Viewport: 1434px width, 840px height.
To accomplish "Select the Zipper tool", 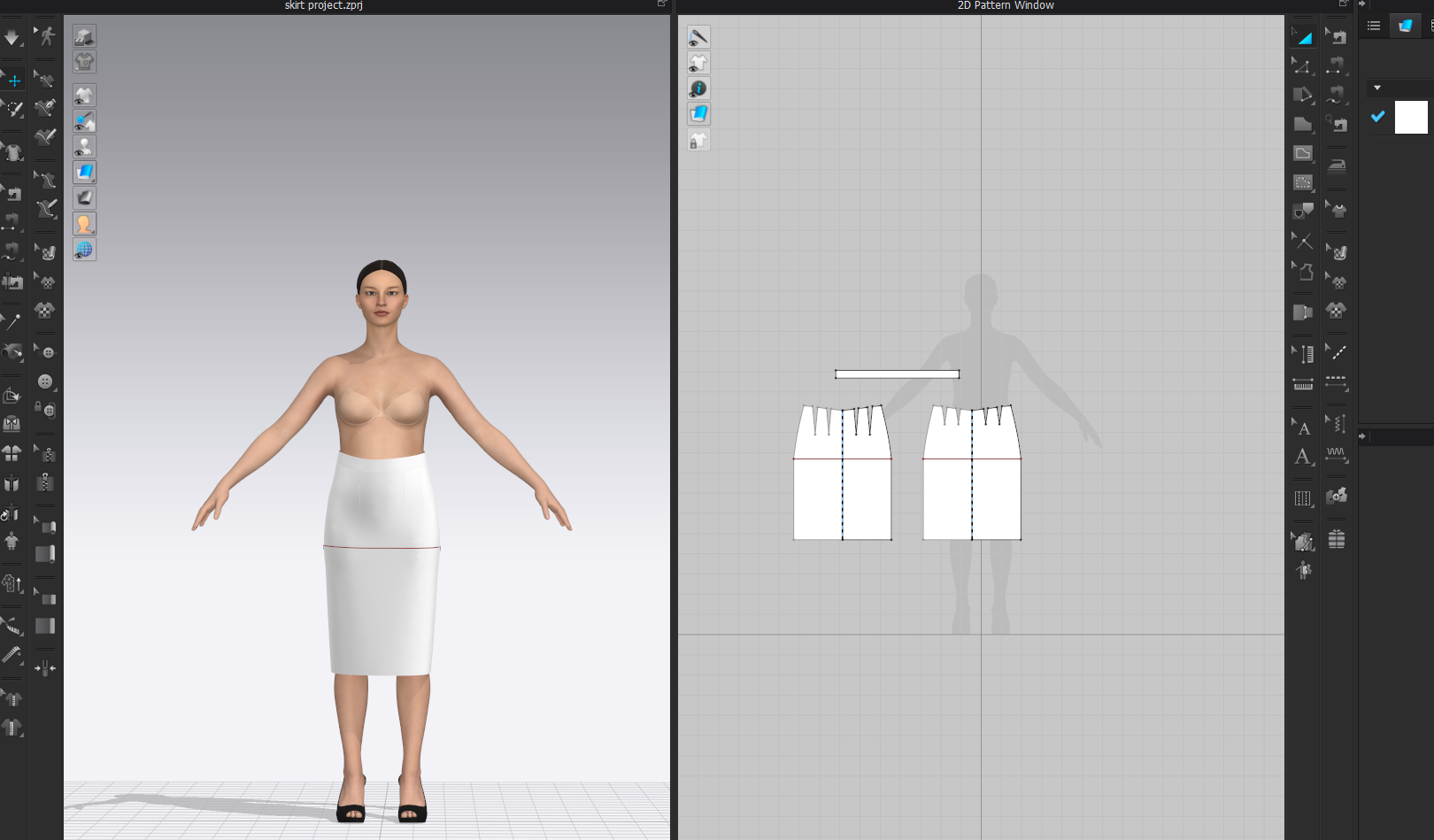I will click(x=46, y=482).
